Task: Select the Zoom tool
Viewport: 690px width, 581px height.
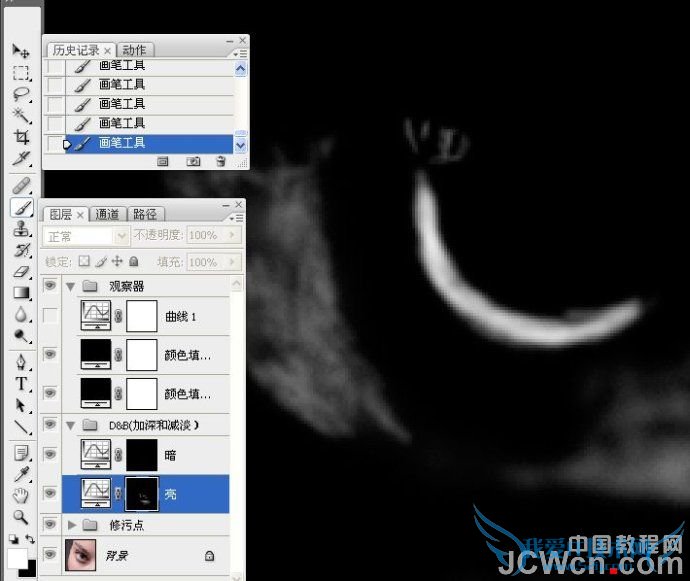Action: coord(21,517)
